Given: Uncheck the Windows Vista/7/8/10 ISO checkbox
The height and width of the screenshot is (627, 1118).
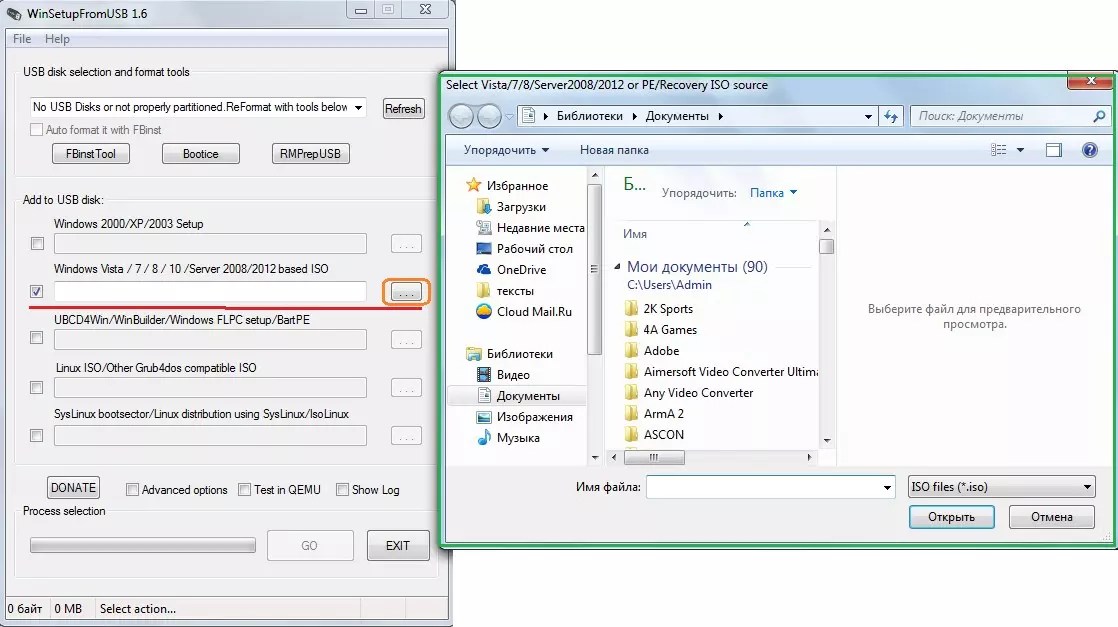Looking at the screenshot, I should coord(37,292).
